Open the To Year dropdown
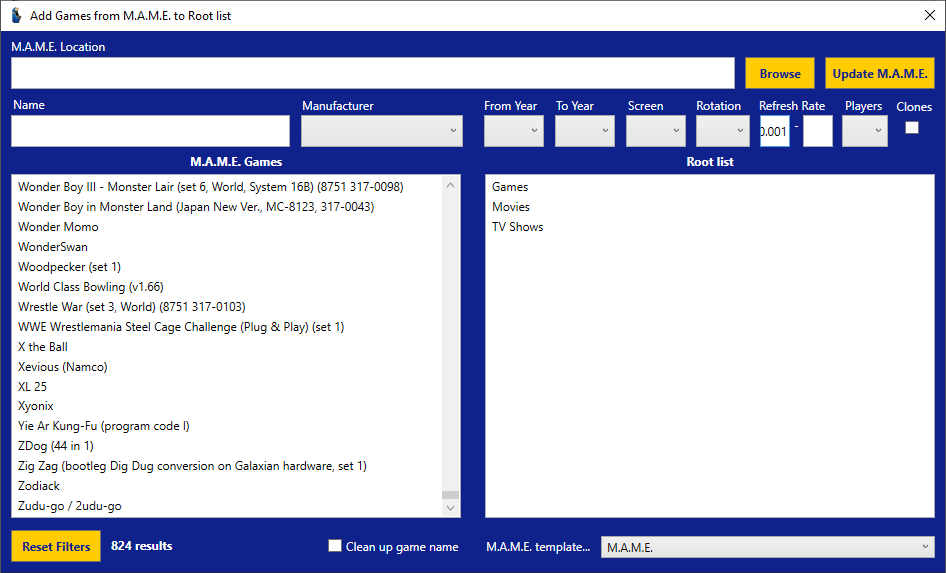 tap(585, 131)
